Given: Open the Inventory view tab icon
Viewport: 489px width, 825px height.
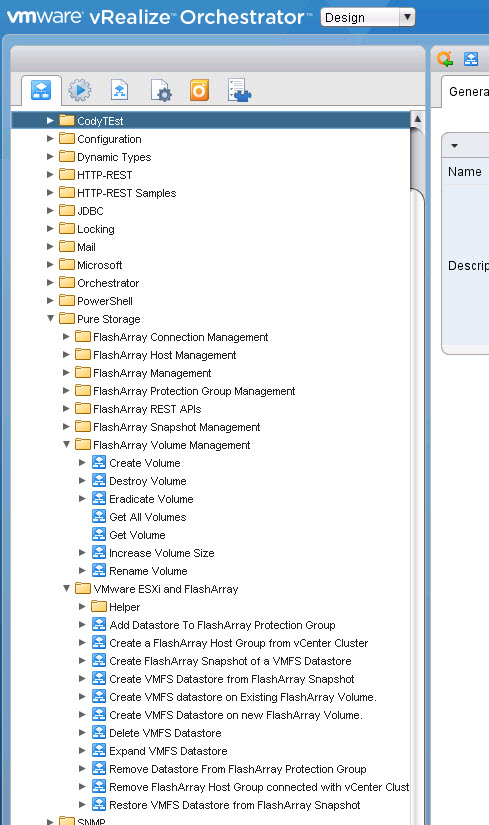Looking at the screenshot, I should (239, 90).
